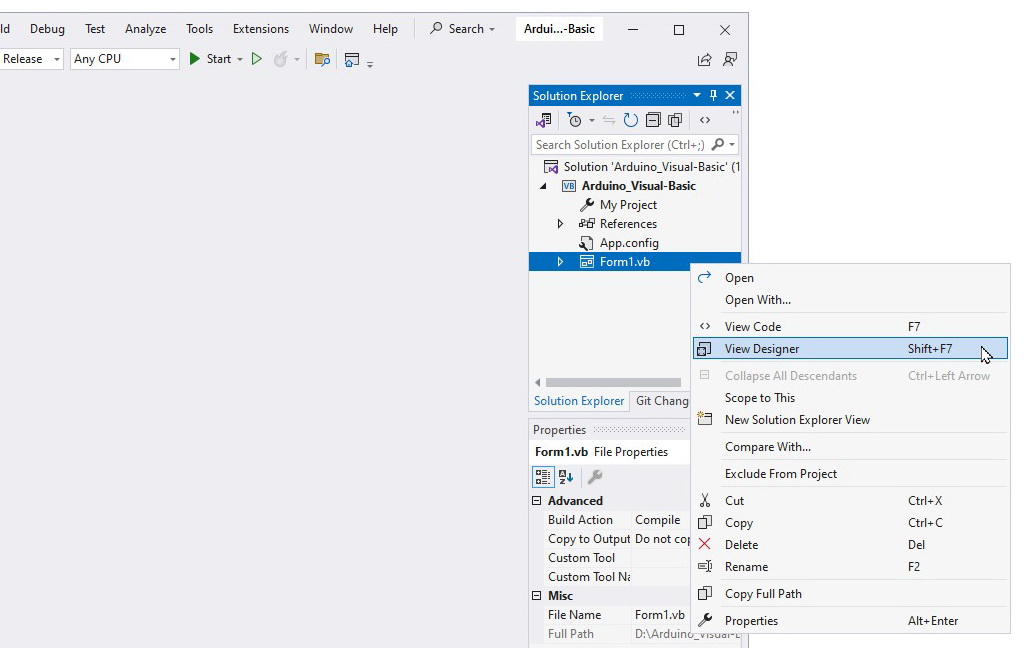1024x648 pixels.
Task: Open Property Pages wrench in Properties panel
Action: (x=595, y=477)
